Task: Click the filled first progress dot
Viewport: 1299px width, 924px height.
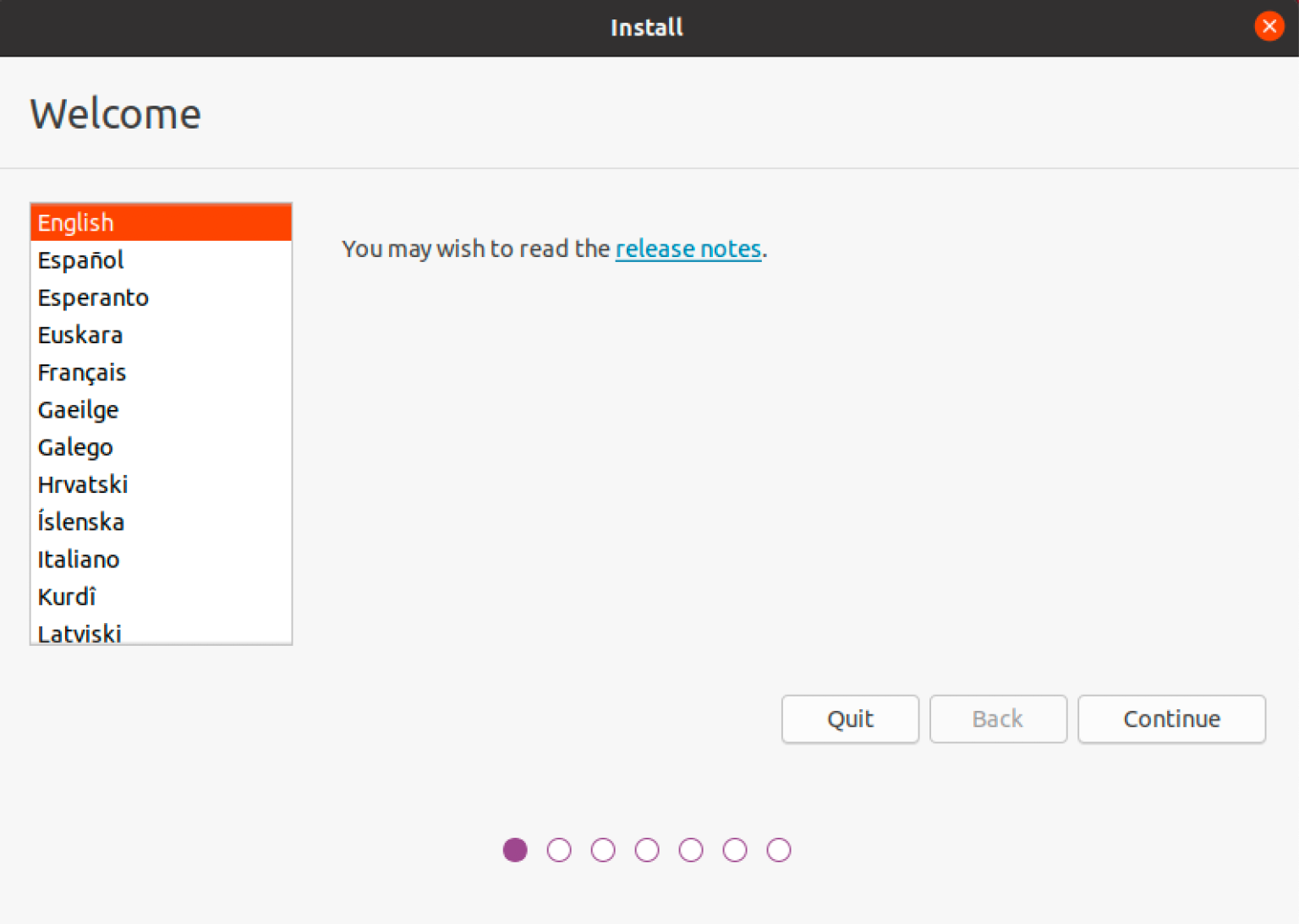Action: [x=515, y=850]
